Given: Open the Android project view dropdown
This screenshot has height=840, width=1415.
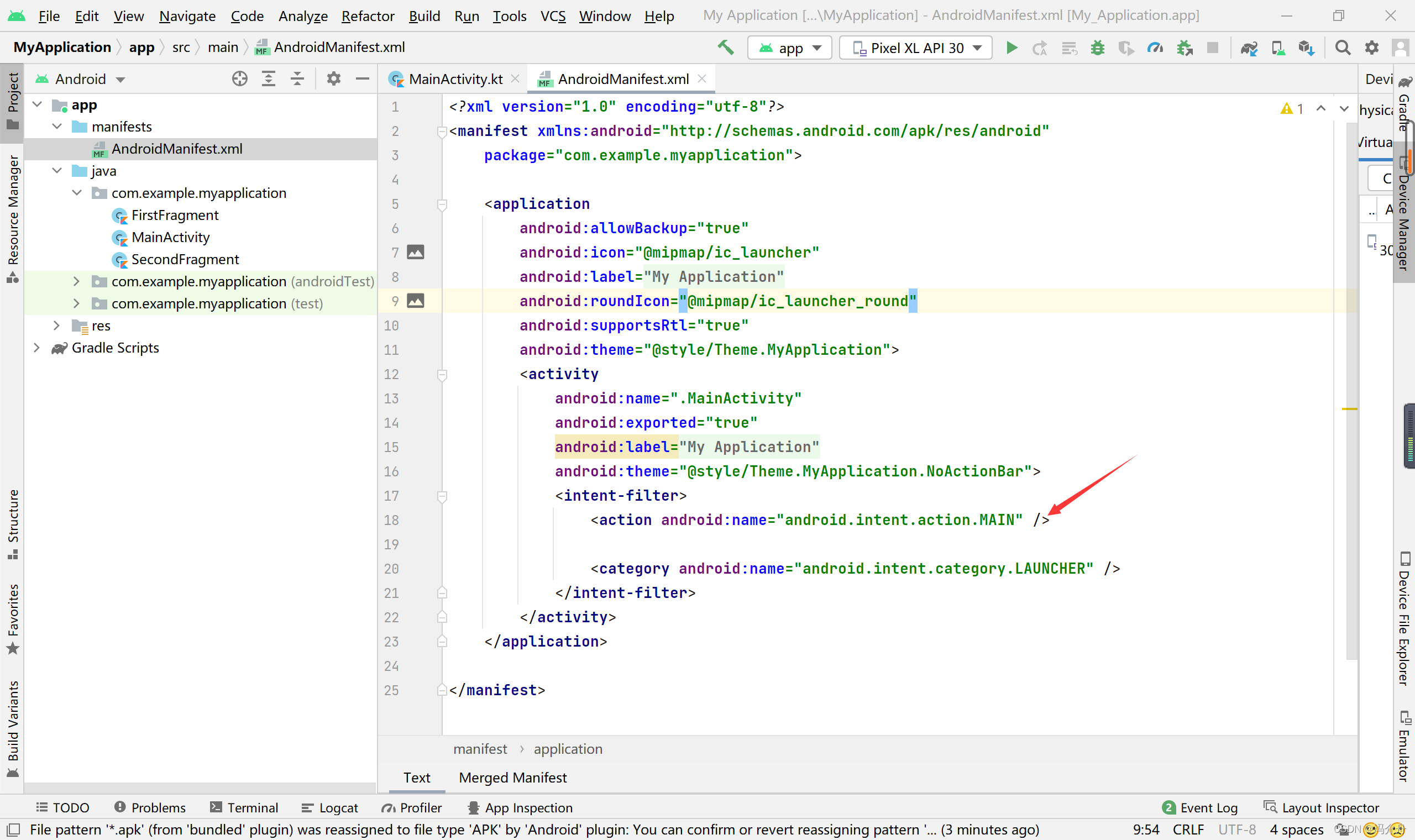Looking at the screenshot, I should pos(89,79).
